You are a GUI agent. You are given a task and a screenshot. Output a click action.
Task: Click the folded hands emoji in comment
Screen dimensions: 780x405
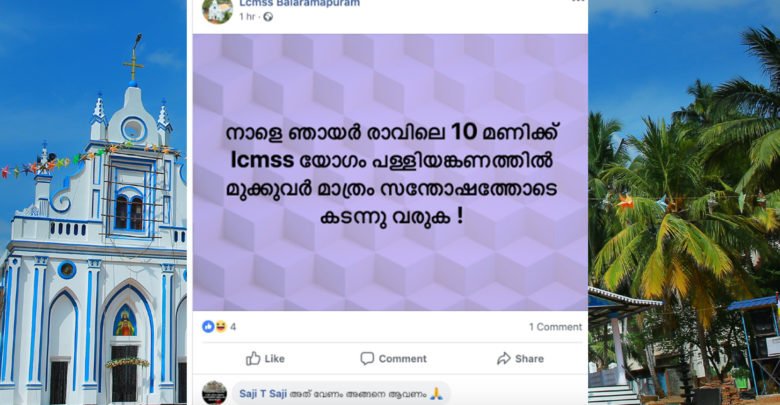[436, 394]
